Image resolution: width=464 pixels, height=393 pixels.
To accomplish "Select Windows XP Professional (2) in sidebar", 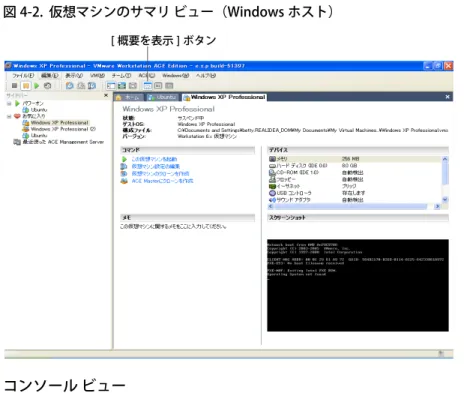I will (59, 129).
